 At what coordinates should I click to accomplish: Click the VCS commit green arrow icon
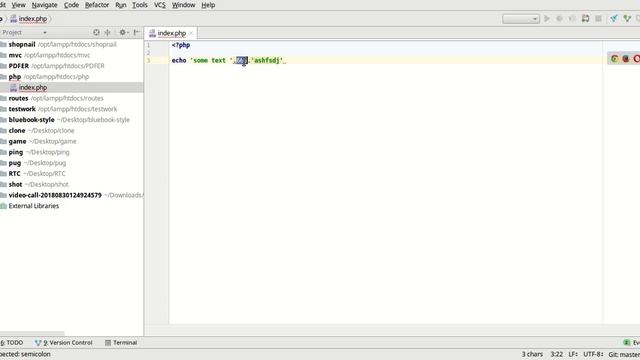click(x=627, y=18)
